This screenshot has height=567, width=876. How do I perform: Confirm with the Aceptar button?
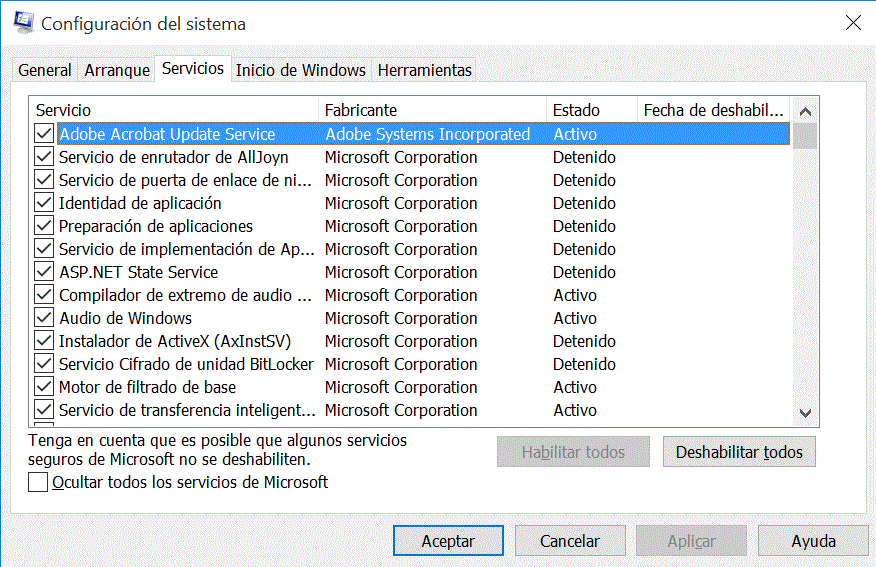[448, 541]
